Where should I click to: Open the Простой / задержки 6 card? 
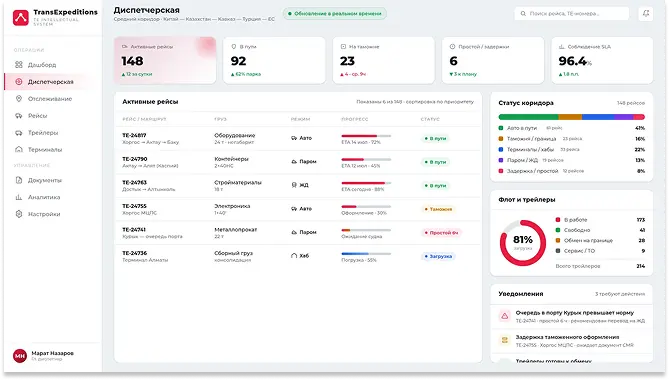pos(493,60)
